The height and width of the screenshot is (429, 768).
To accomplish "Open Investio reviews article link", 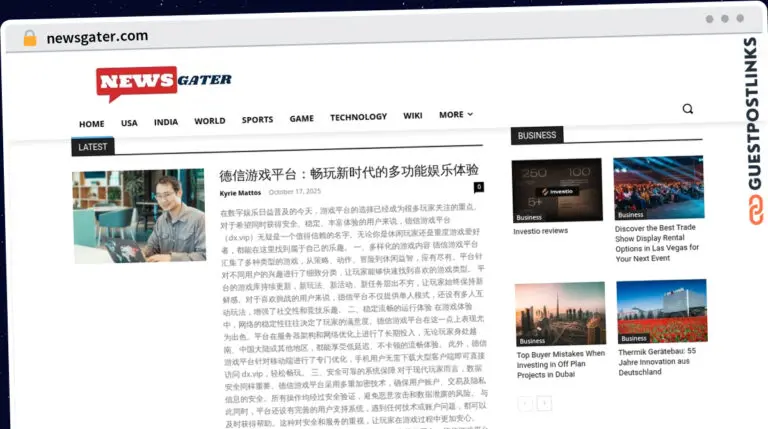I will (x=540, y=231).
